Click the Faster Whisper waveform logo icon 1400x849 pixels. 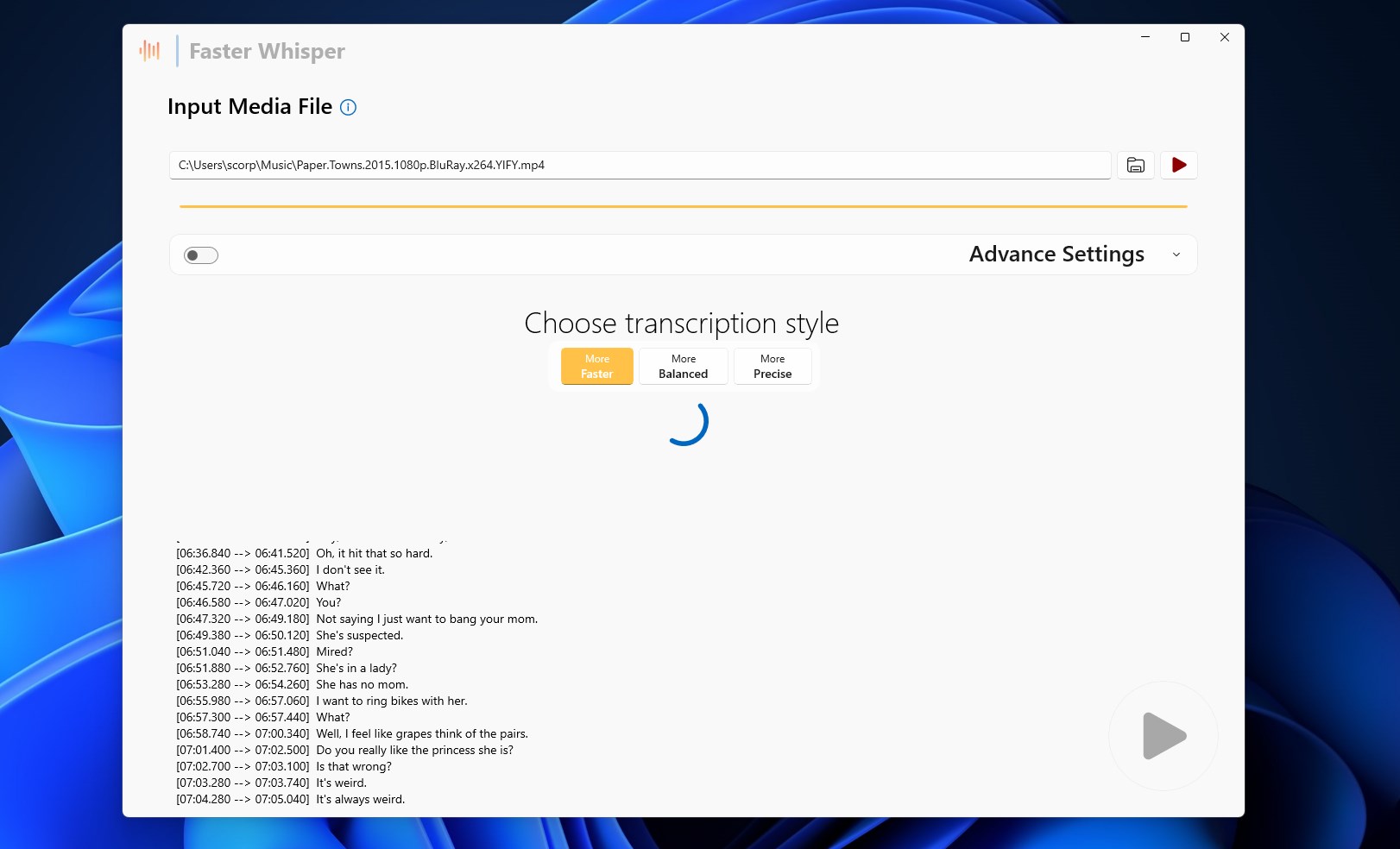coord(149,51)
